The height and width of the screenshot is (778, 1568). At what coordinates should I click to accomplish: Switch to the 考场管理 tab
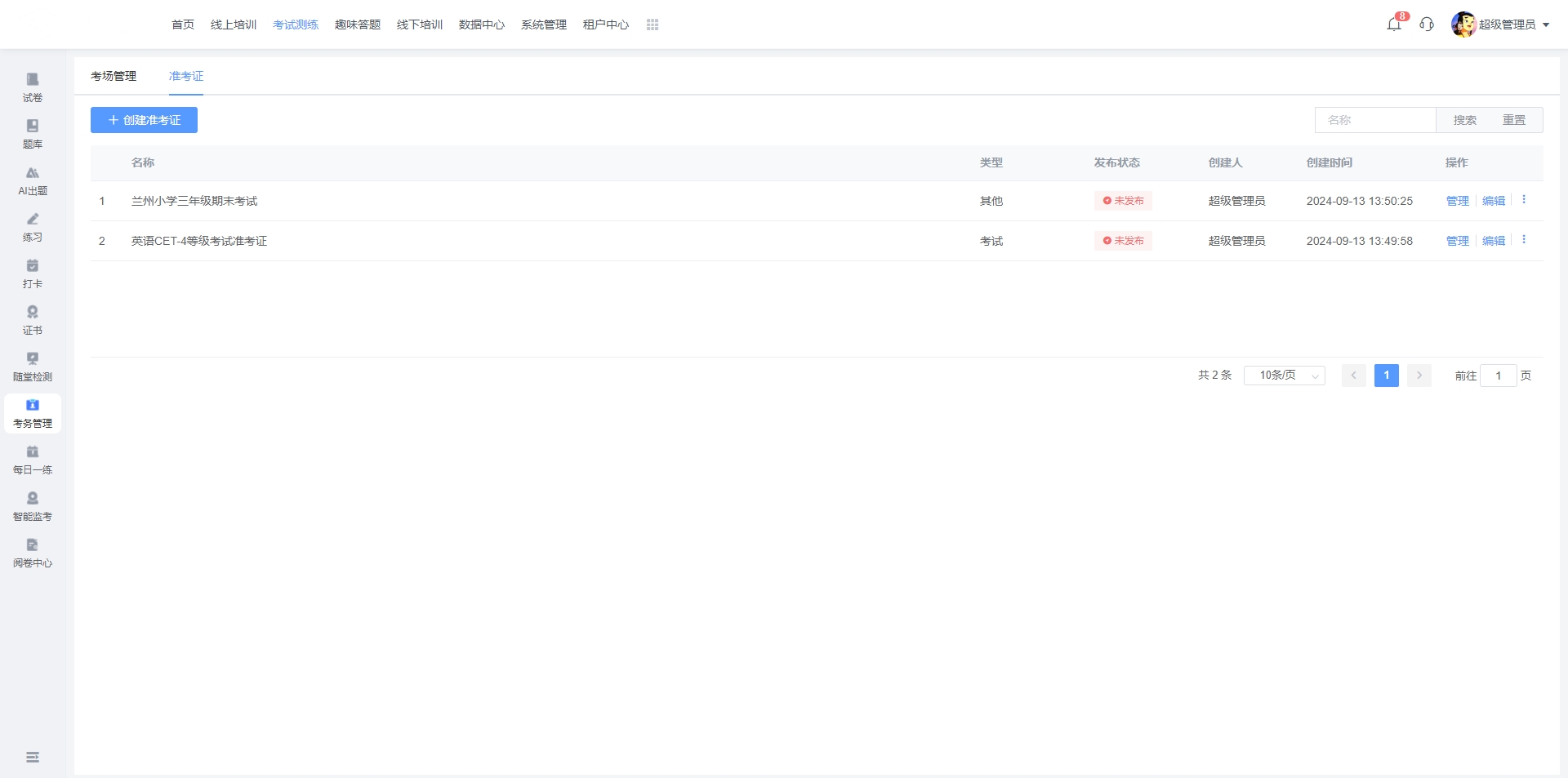[114, 76]
